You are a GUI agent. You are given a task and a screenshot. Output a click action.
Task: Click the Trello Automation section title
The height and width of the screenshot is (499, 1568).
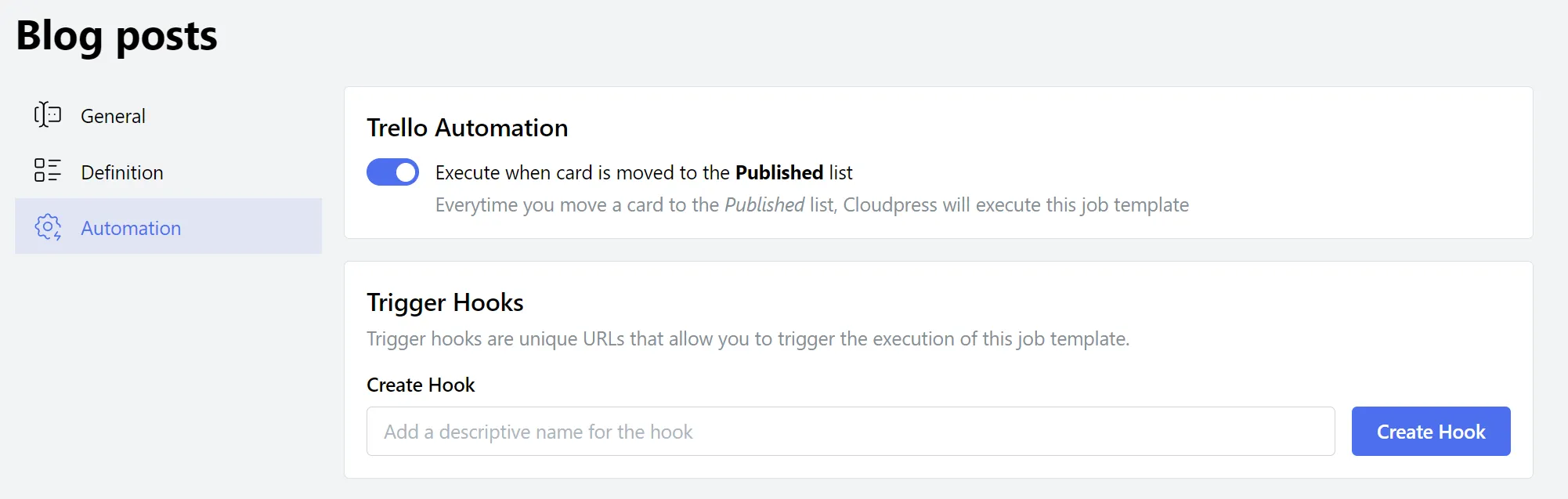[468, 127]
